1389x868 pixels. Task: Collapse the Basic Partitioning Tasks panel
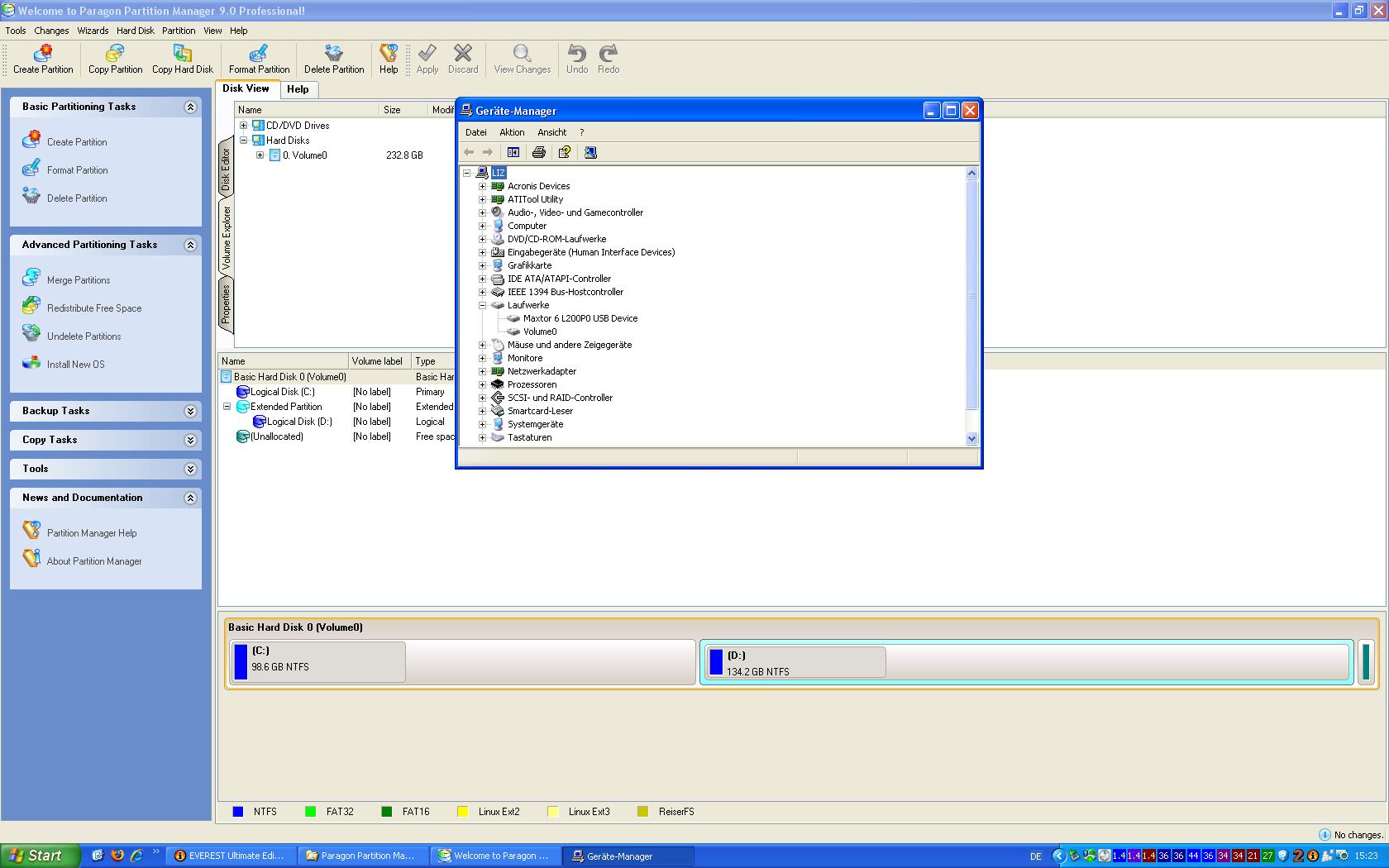190,107
